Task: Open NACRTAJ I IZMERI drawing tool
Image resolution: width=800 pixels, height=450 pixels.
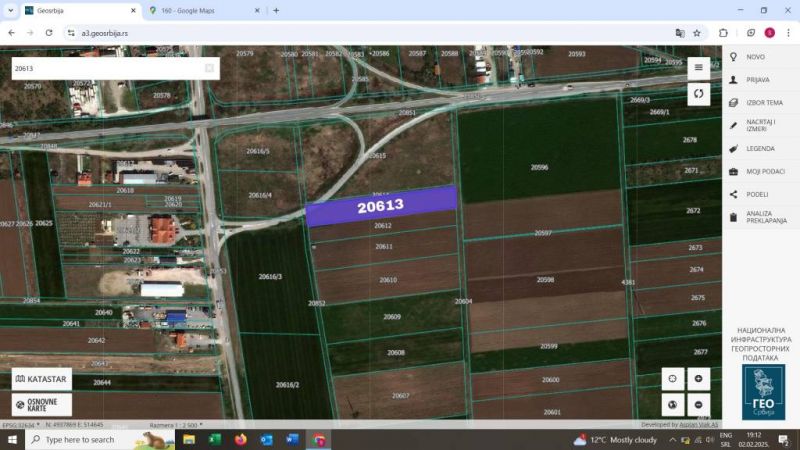Action: point(760,125)
